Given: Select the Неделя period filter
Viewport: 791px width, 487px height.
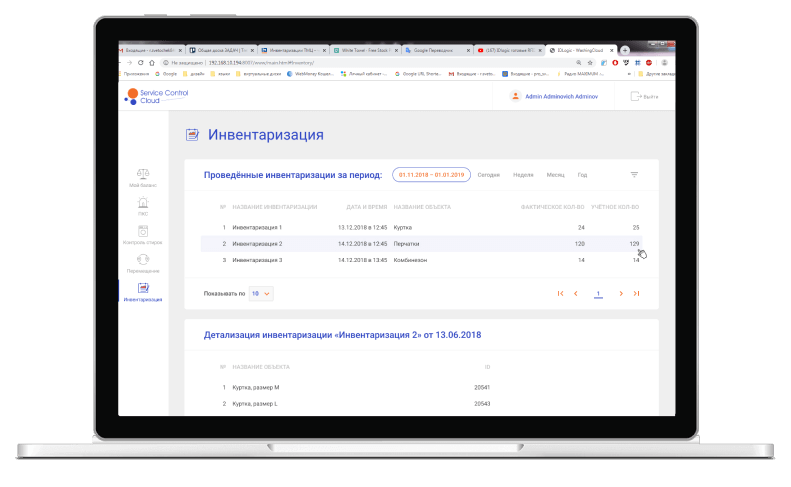Looking at the screenshot, I should 522,175.
